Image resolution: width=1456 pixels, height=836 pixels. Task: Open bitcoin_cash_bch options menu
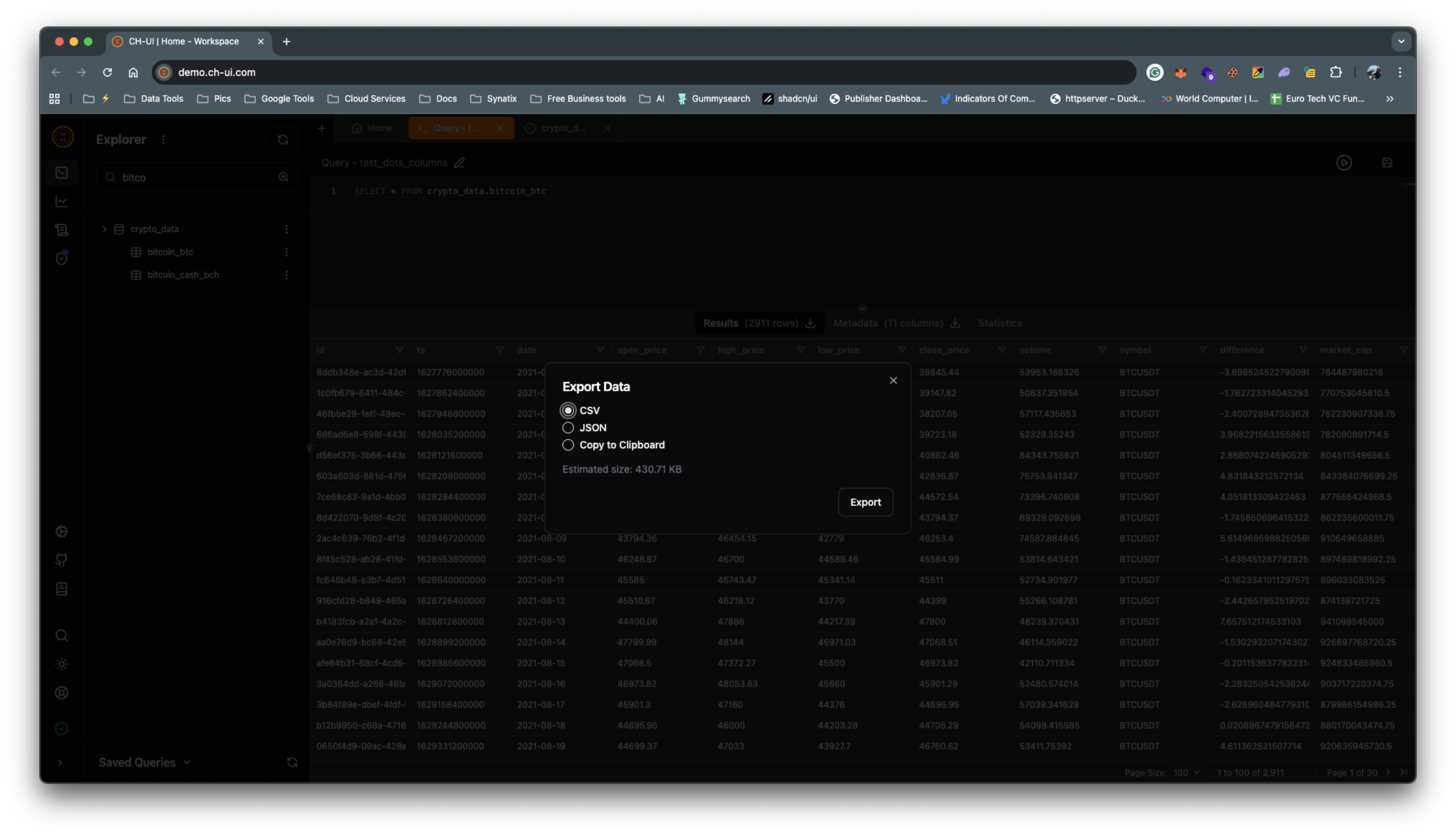coord(287,275)
